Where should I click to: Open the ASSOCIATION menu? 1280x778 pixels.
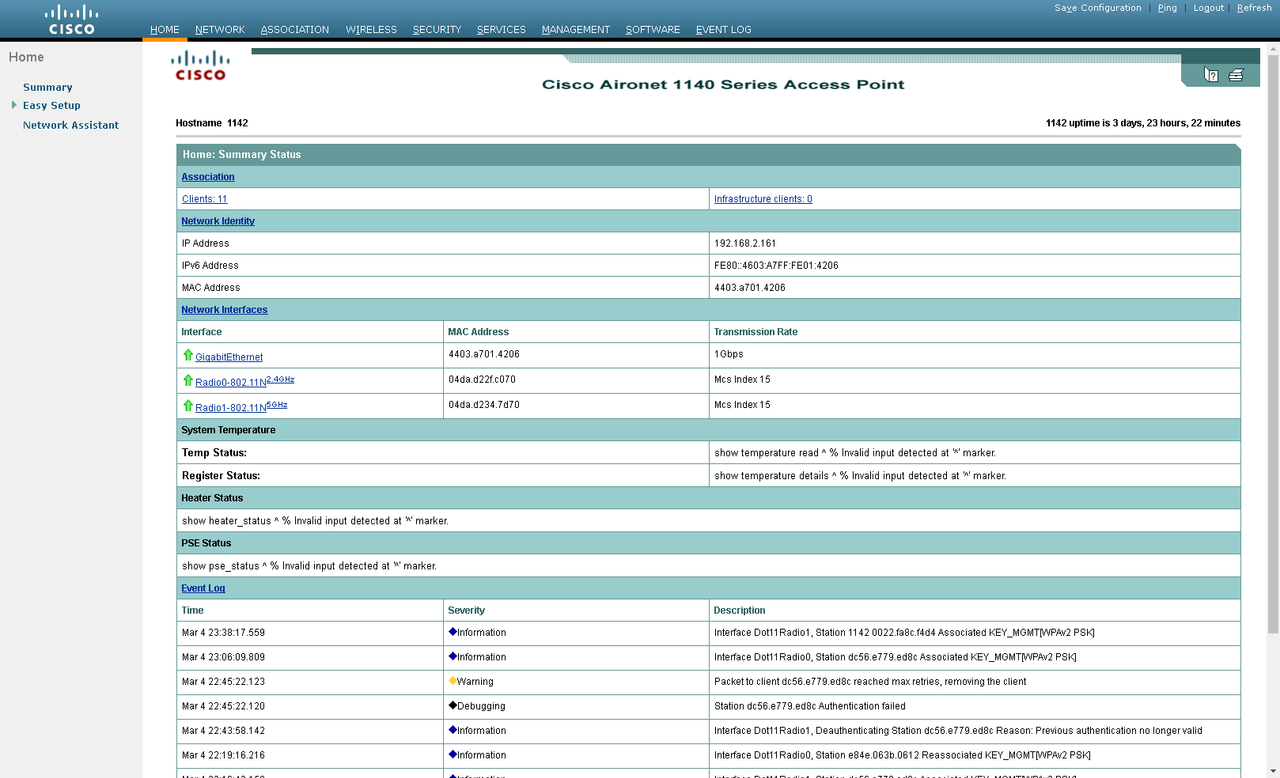pyautogui.click(x=295, y=30)
